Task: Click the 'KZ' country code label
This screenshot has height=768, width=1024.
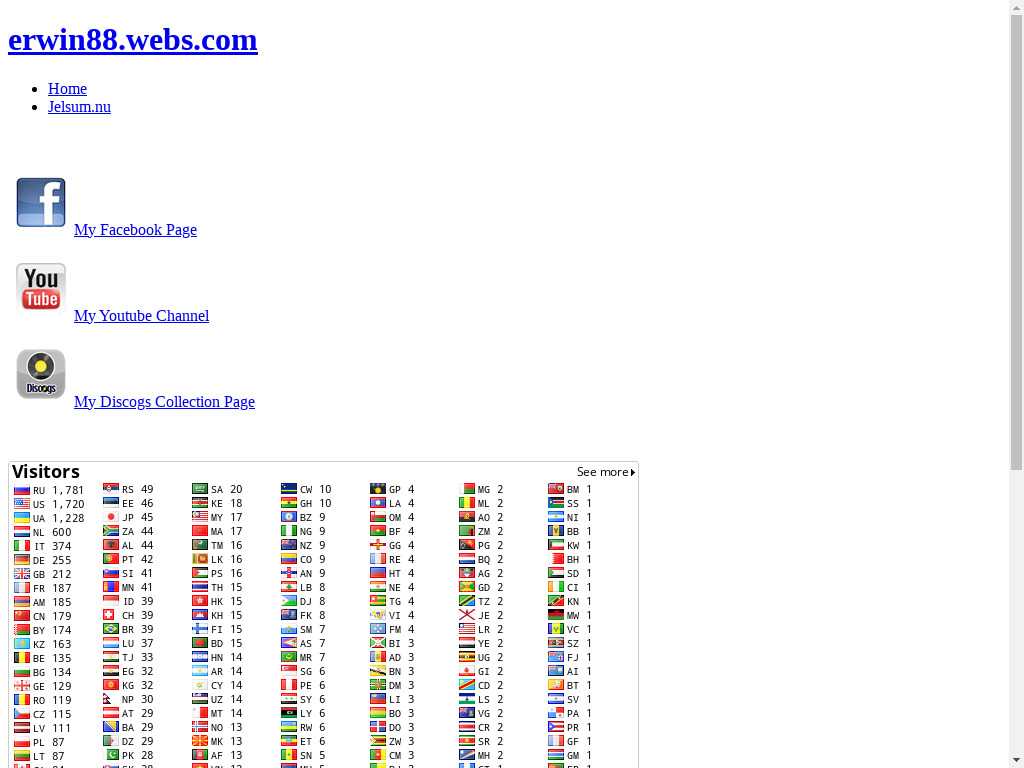Action: click(39, 645)
